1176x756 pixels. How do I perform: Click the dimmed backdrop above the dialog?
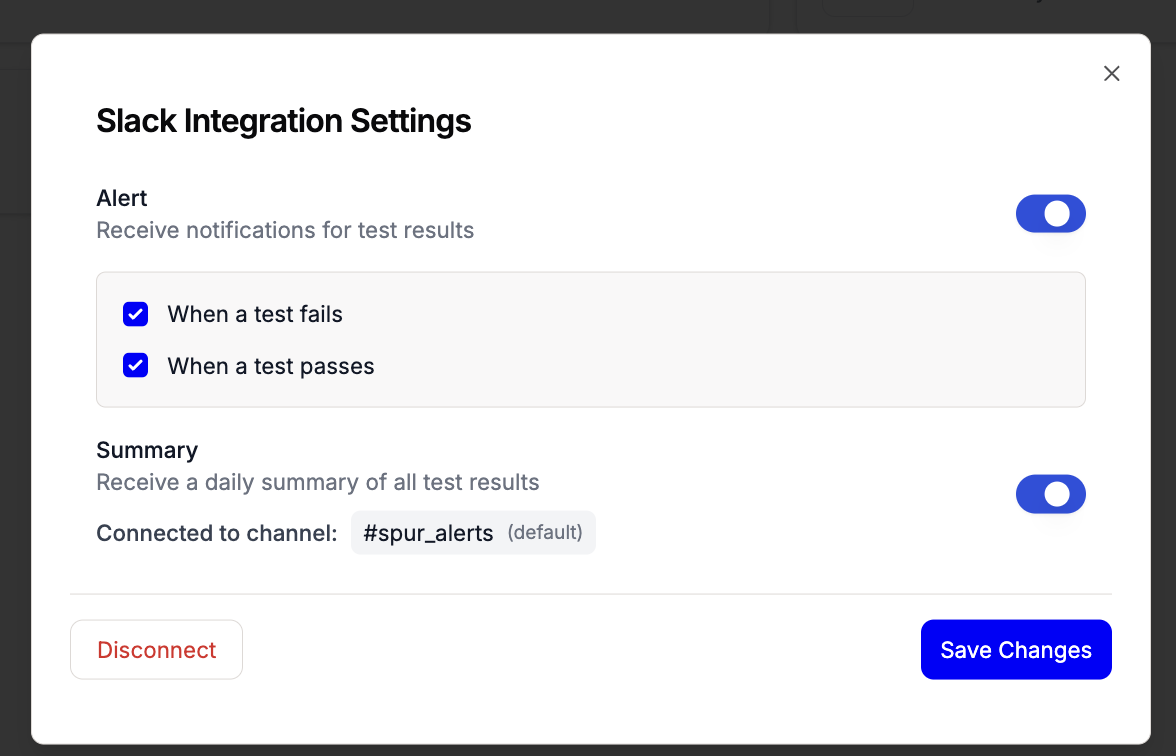[400, 16]
